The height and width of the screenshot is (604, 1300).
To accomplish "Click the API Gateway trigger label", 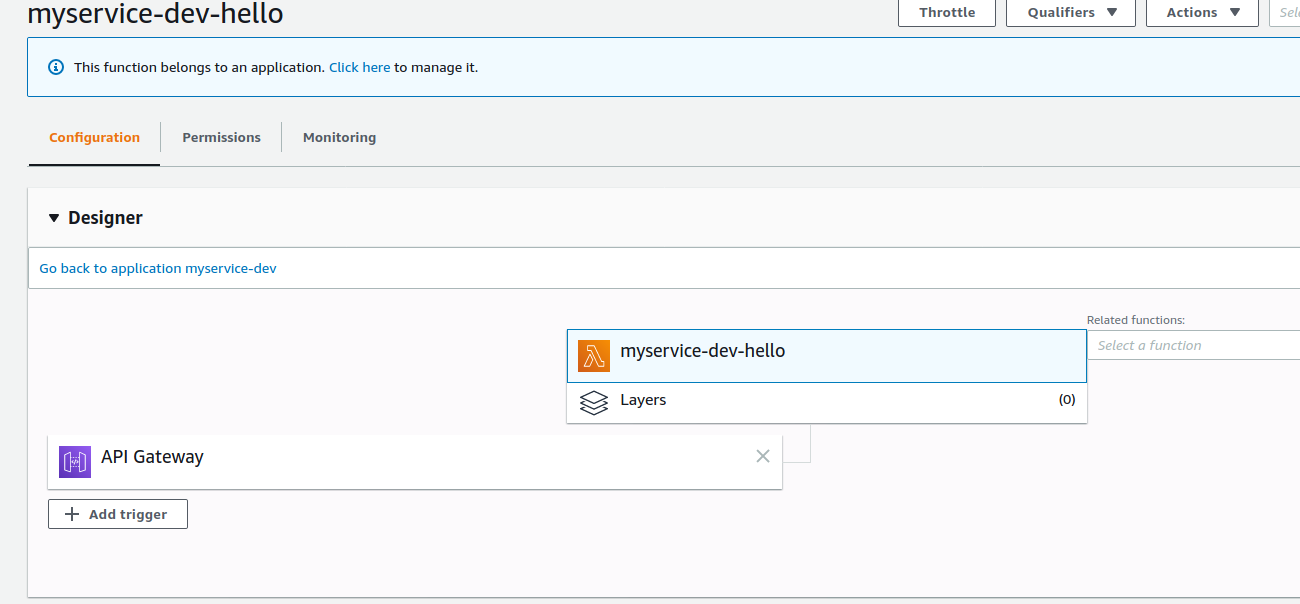I will [152, 457].
